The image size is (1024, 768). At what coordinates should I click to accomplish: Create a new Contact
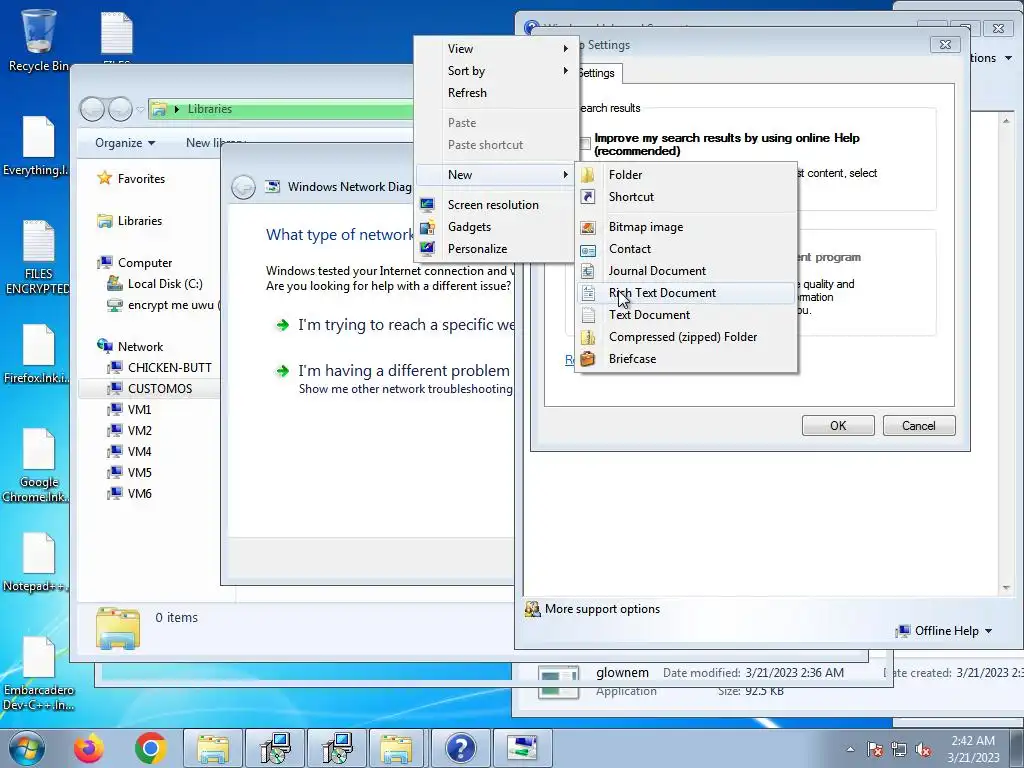pyautogui.click(x=686, y=249)
